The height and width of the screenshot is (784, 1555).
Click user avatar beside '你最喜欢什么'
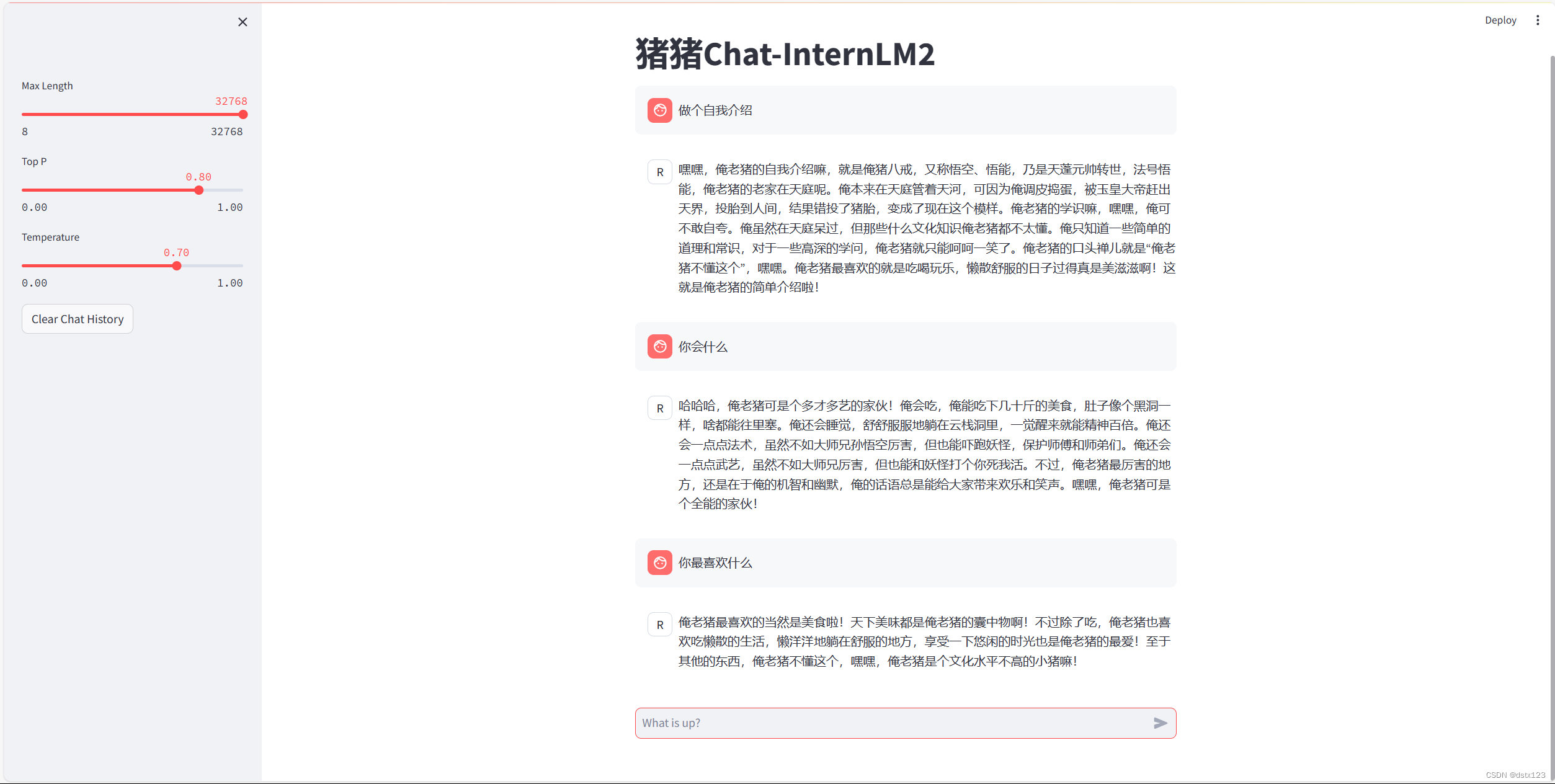pyautogui.click(x=659, y=563)
